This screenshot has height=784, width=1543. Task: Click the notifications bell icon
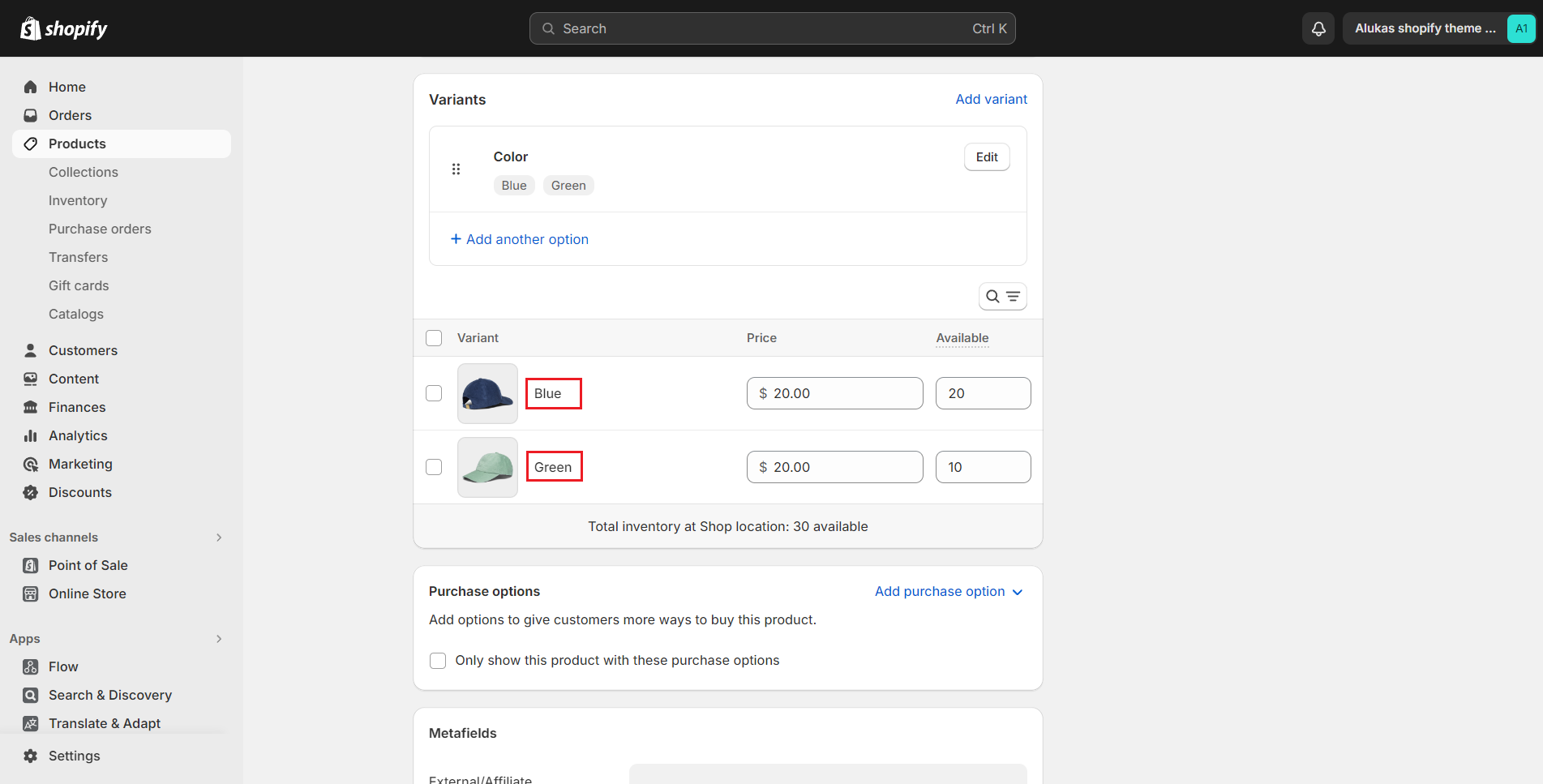coord(1318,28)
